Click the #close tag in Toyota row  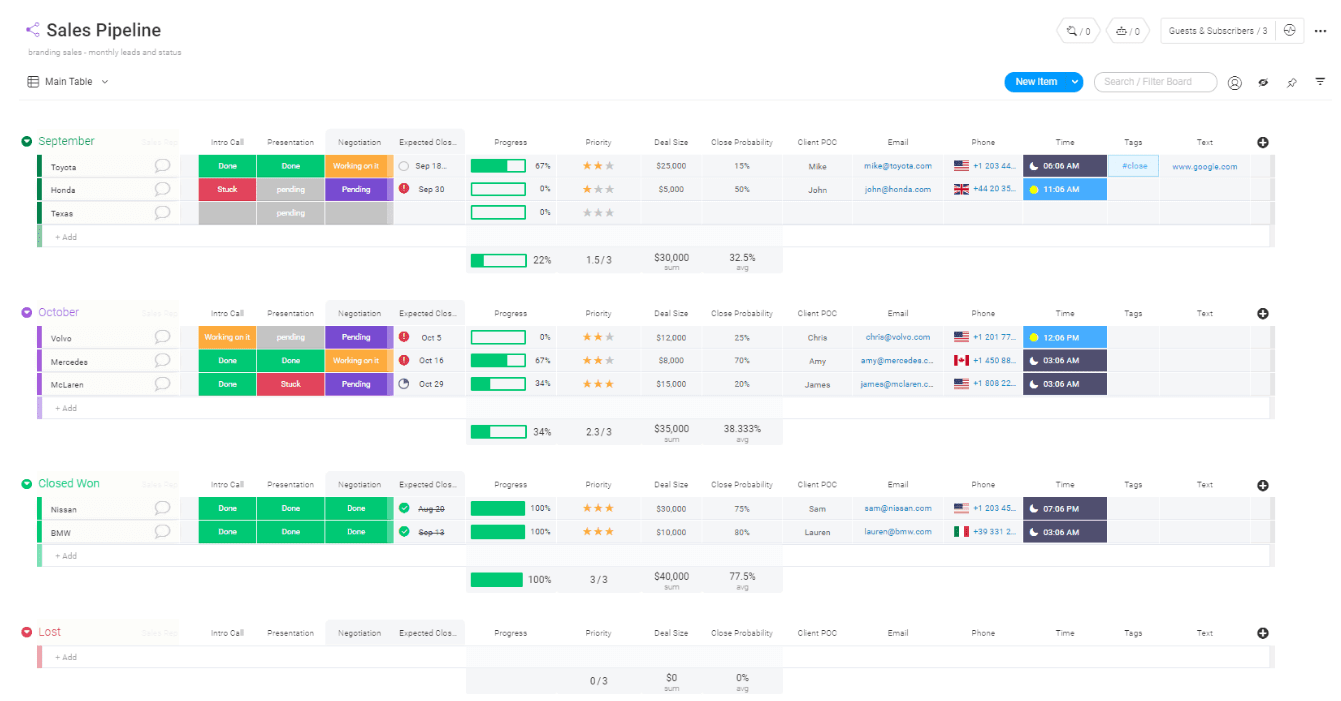(x=1134, y=166)
